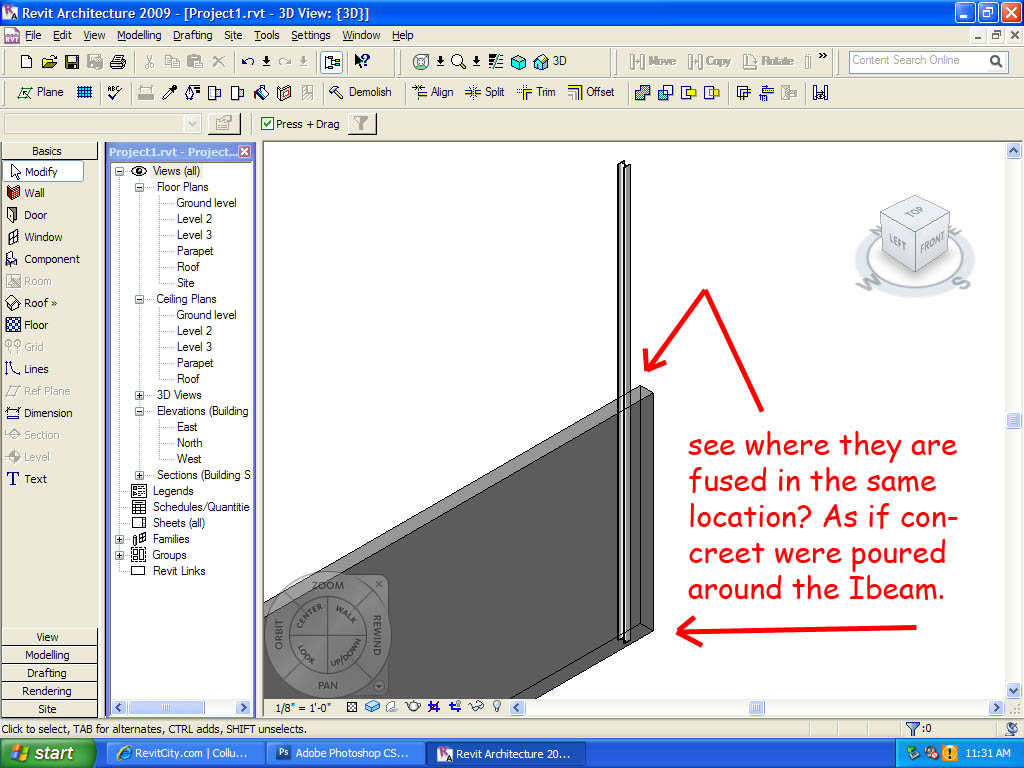The height and width of the screenshot is (768, 1024).
Task: Click the Zoom magnifier icon in the toolbar
Action: pyautogui.click(x=458, y=61)
